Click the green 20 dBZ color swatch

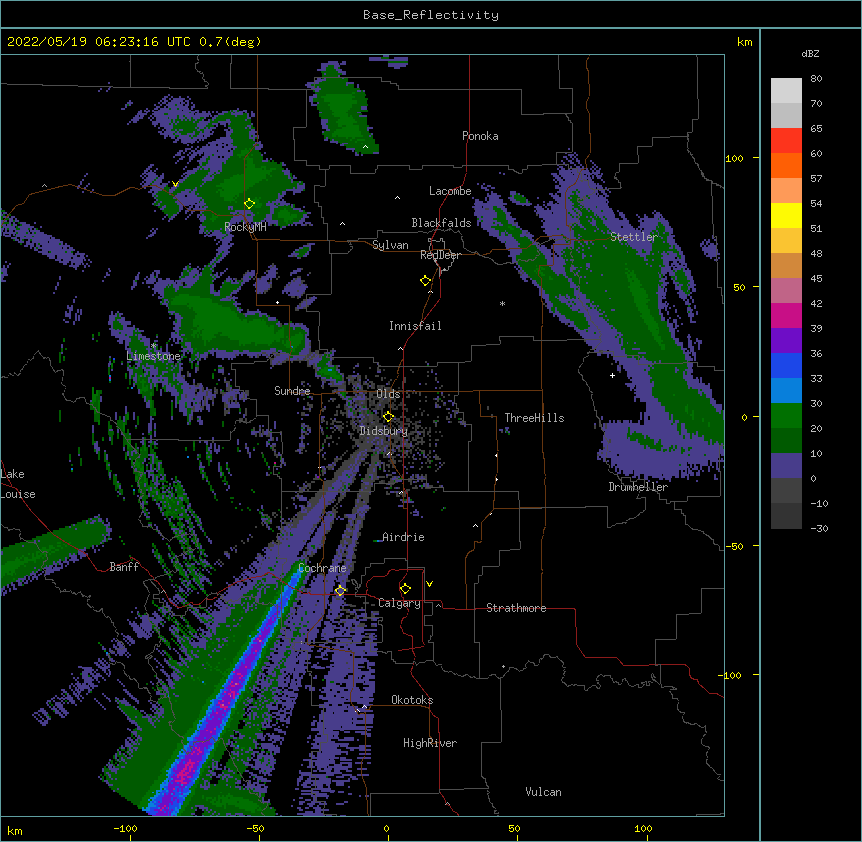[x=786, y=416]
